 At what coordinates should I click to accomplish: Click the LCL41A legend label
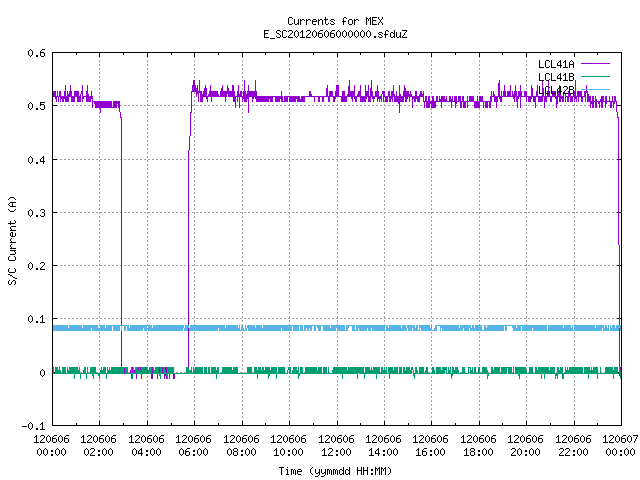click(556, 64)
